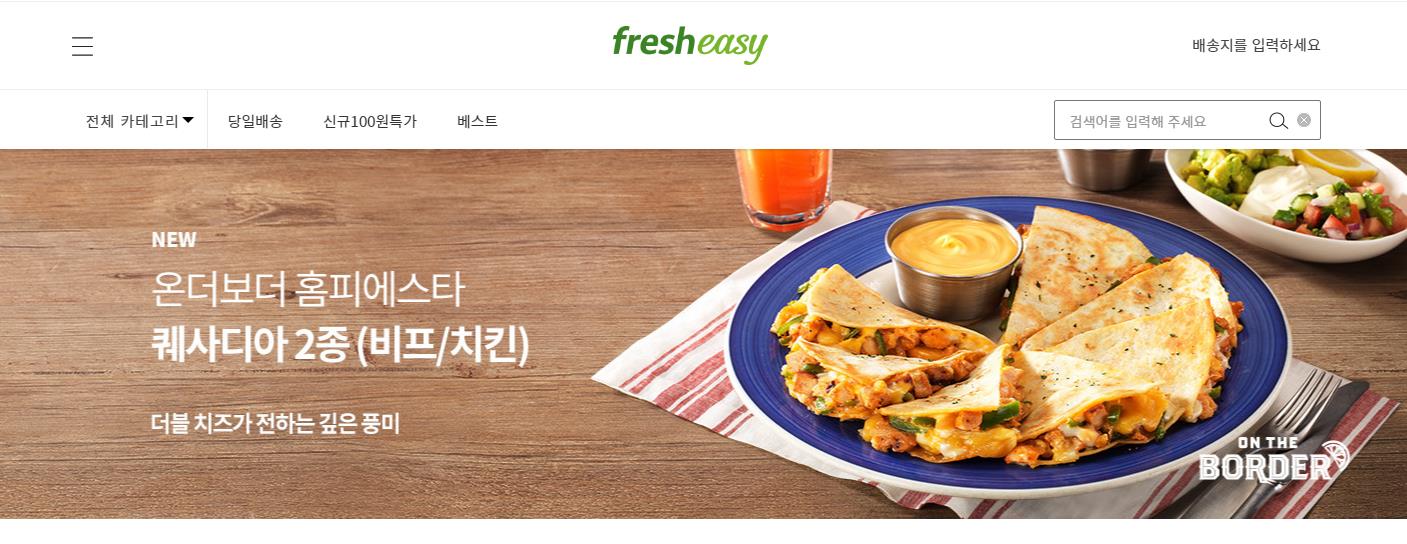Open the hamburger menu icon
Image resolution: width=1407 pixels, height=544 pixels.
[82, 46]
